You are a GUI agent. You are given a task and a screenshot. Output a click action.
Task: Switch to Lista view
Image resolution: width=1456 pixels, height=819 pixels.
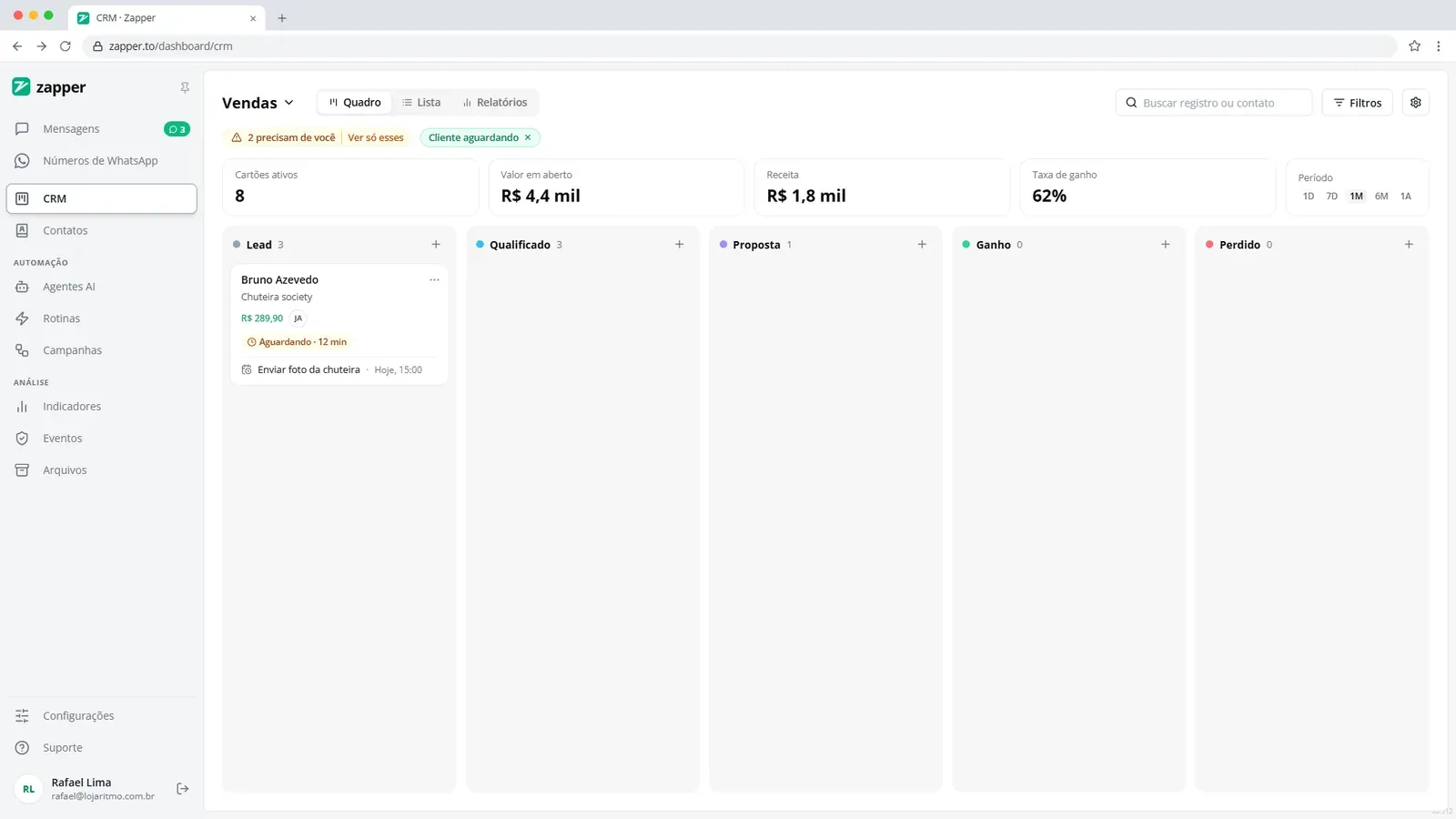pyautogui.click(x=421, y=103)
